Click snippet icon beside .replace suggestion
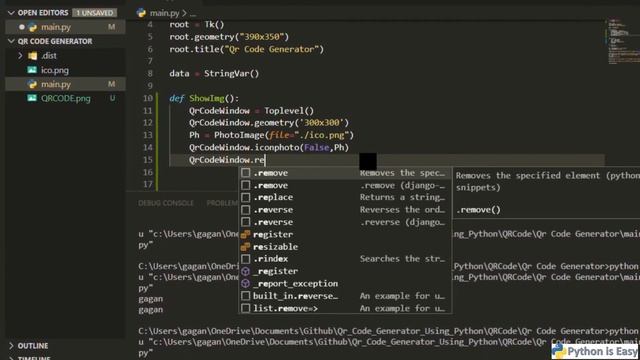 245,198
